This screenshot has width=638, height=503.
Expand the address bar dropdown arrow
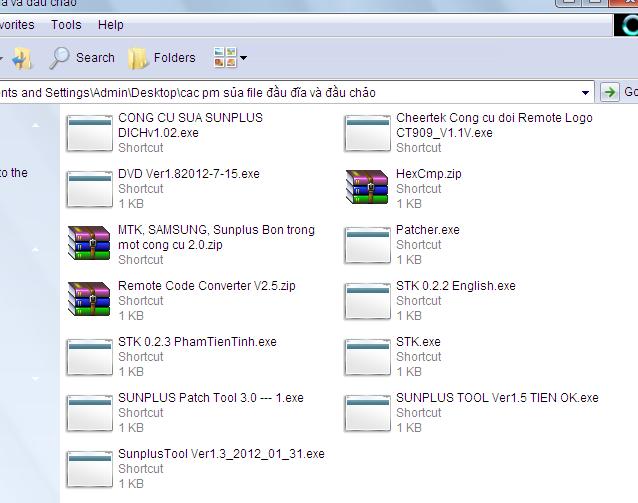585,93
